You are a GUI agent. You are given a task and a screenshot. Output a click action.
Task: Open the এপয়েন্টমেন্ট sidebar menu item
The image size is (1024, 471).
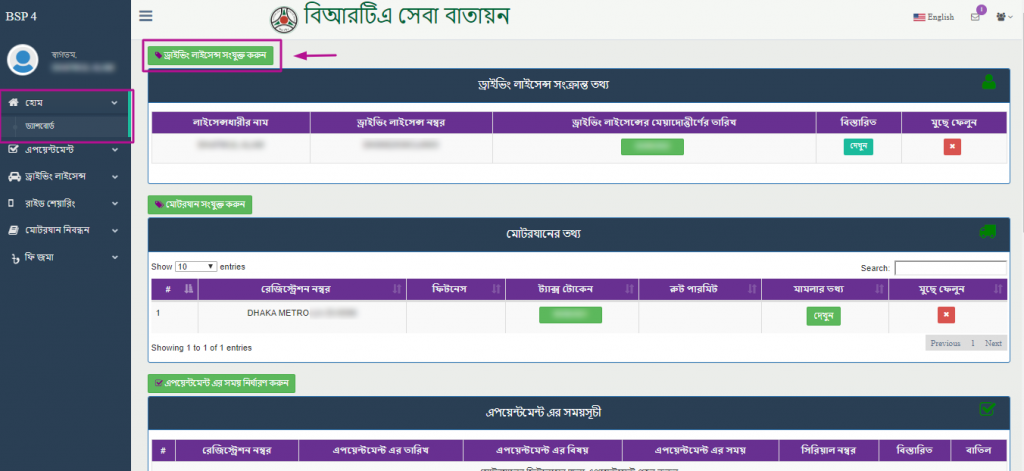point(65,149)
